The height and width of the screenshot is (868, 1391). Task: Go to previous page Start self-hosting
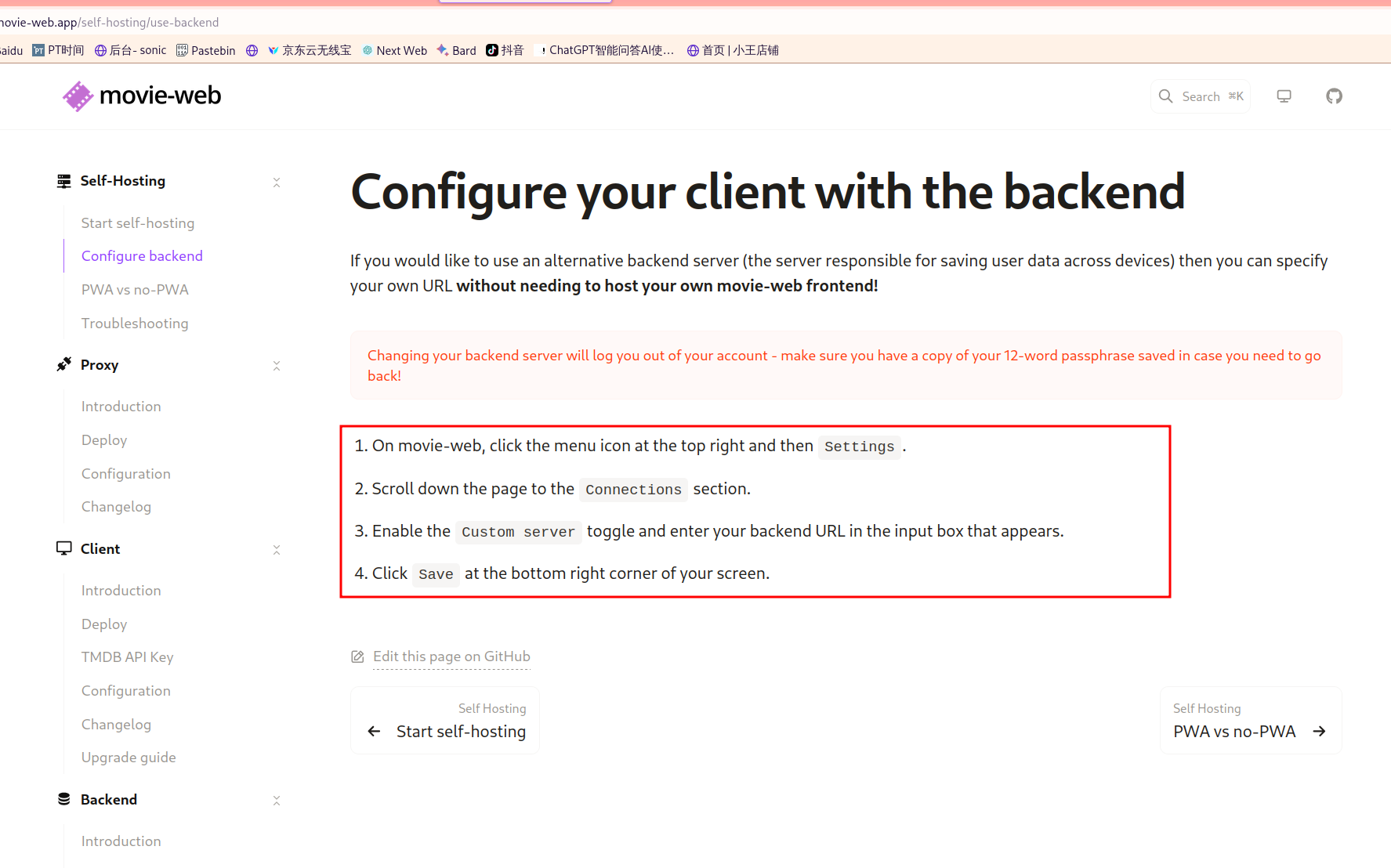445,721
